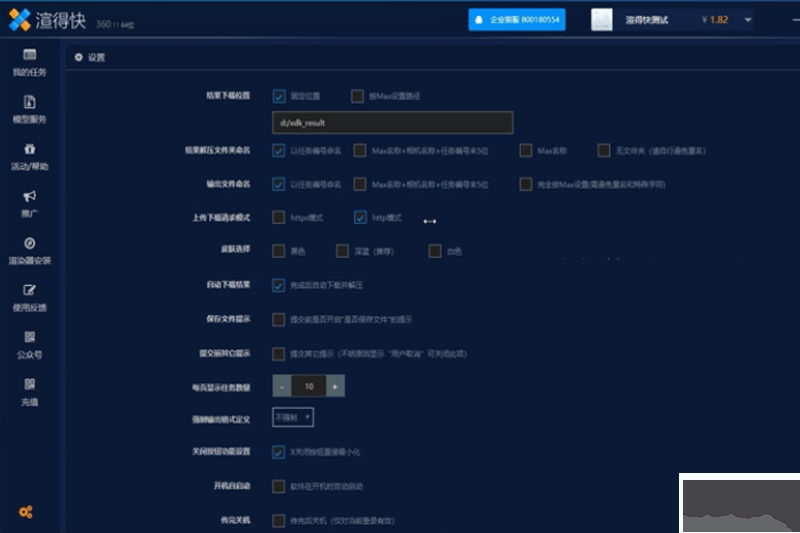Toggle the 固定位置 checkbox
The height and width of the screenshot is (533, 800).
(279, 96)
